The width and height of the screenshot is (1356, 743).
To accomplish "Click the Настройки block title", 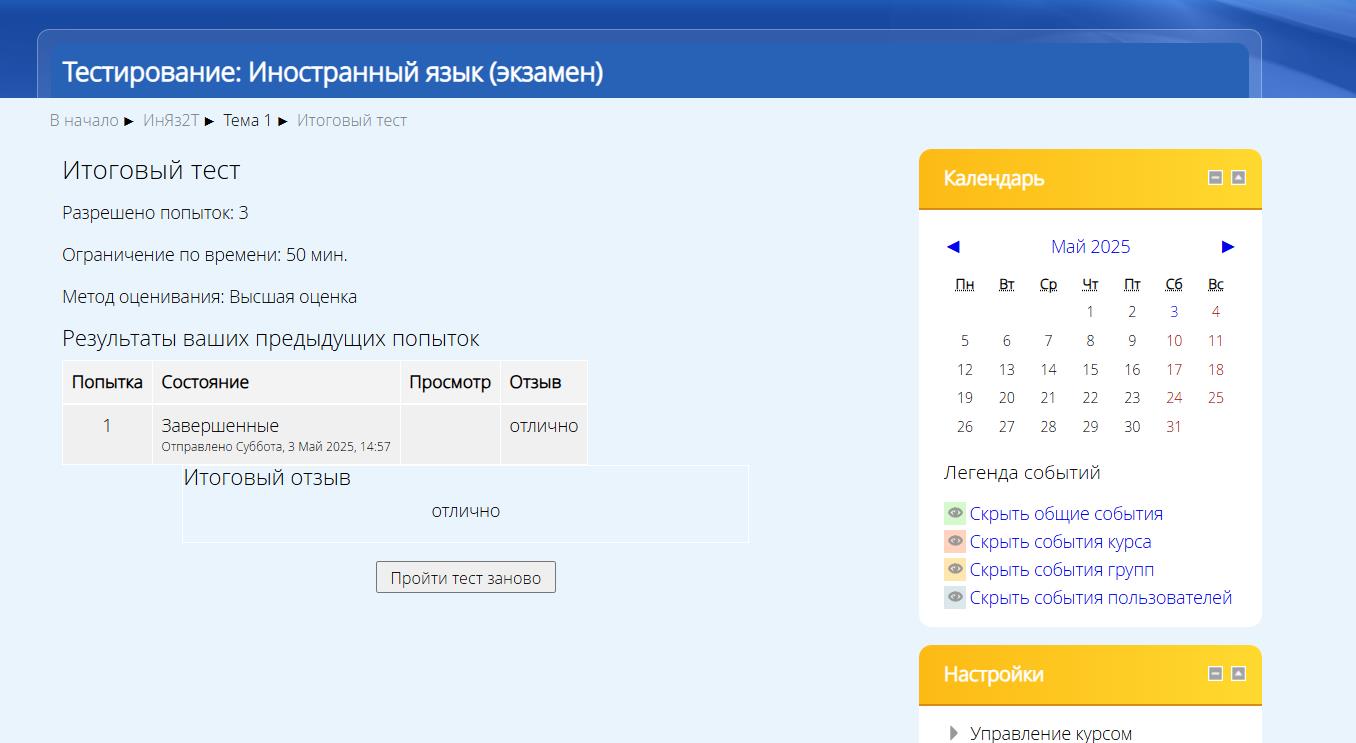I will pos(993,674).
